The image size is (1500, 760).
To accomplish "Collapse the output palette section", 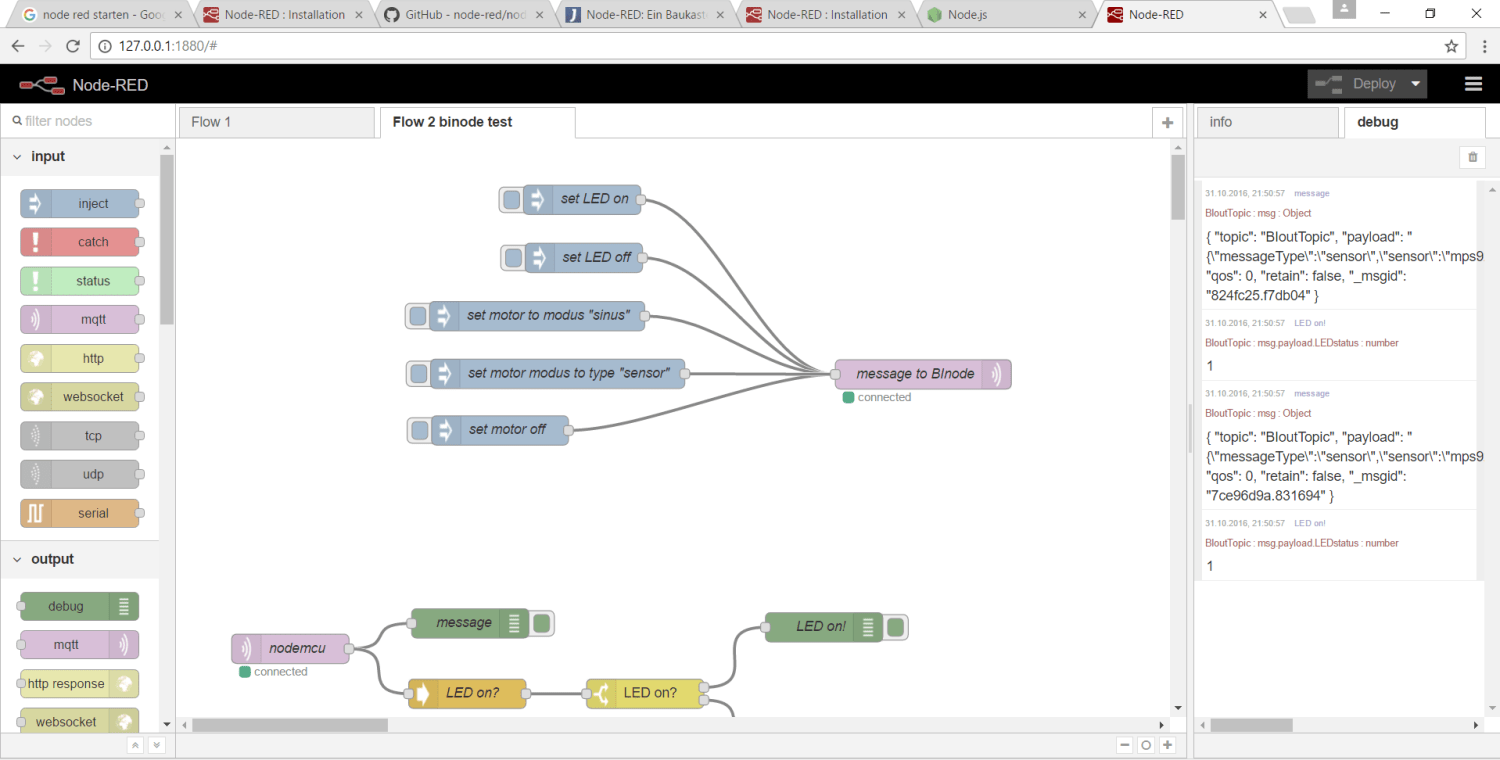I will 17,559.
